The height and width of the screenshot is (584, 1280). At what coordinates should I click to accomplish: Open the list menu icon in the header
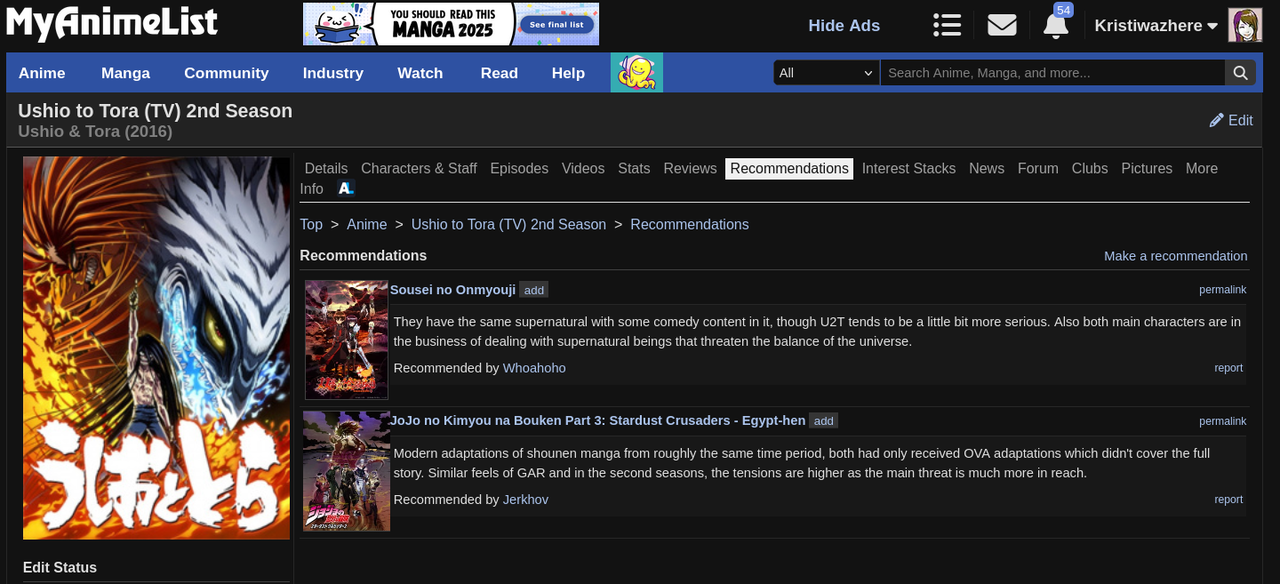[x=947, y=25]
